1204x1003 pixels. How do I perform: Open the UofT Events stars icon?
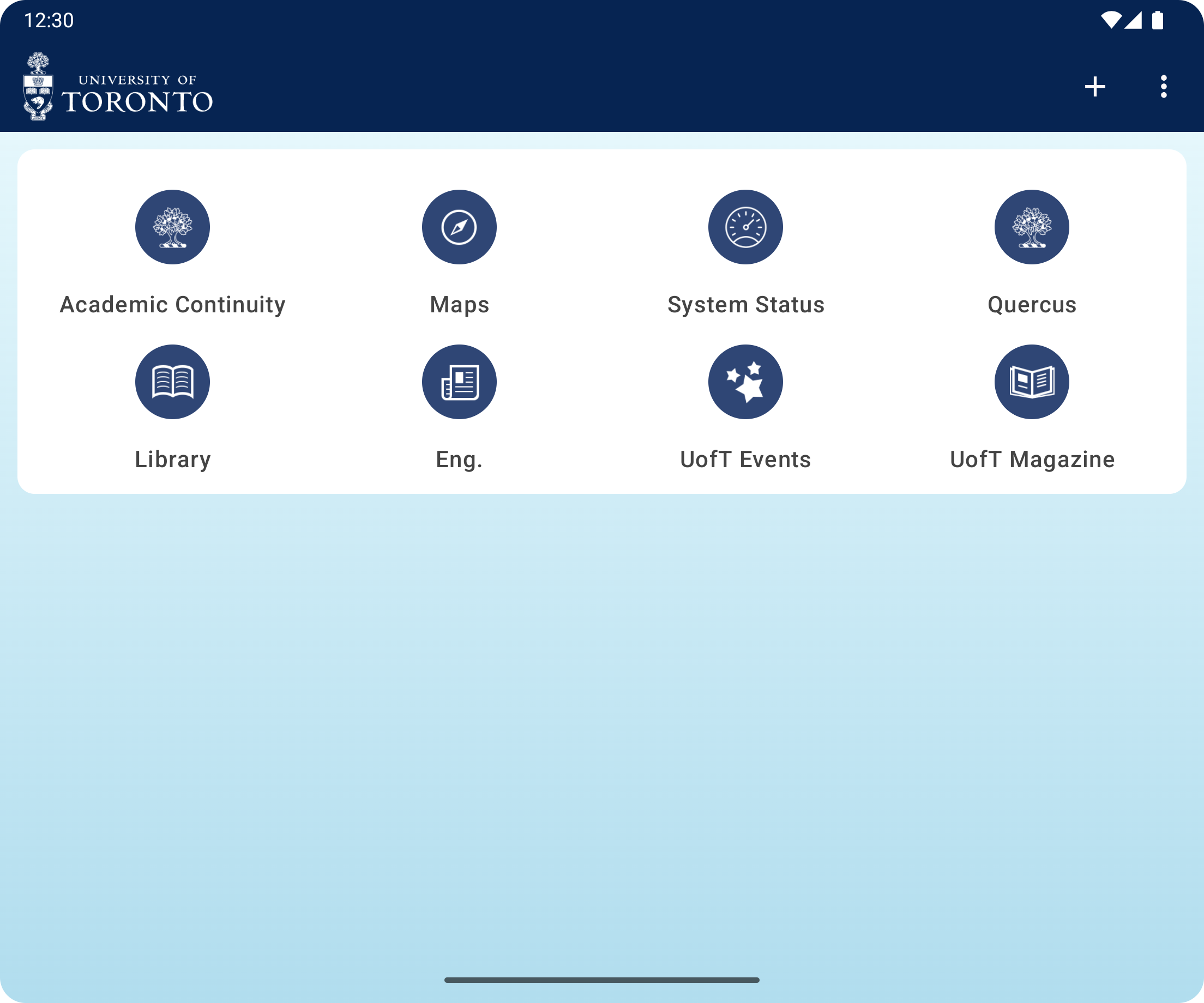point(745,382)
